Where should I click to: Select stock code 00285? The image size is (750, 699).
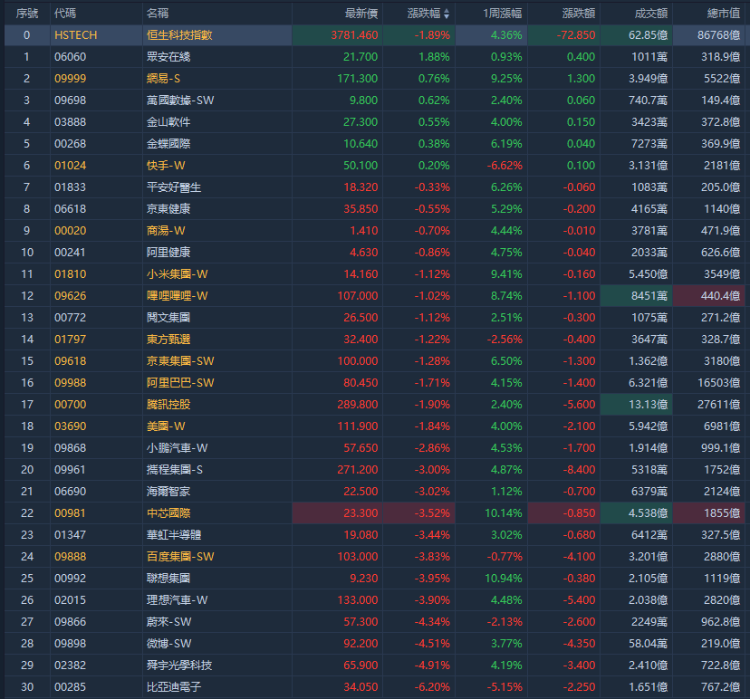click(x=70, y=687)
